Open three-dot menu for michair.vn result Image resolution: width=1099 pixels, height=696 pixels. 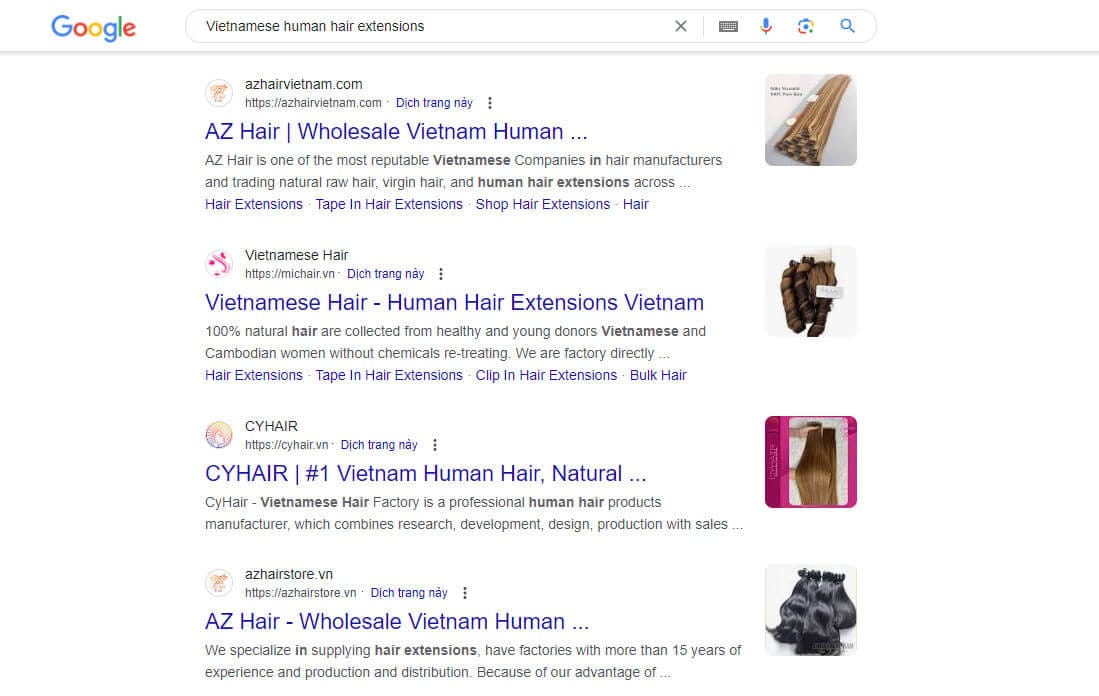point(441,274)
